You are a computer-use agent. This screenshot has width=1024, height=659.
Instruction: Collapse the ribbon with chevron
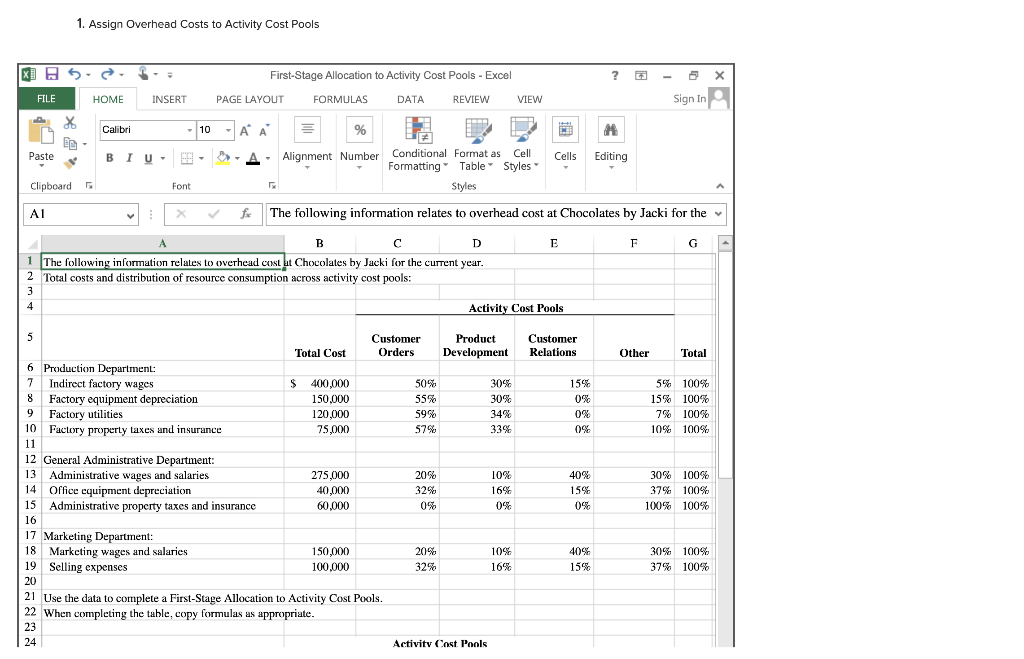click(x=720, y=186)
